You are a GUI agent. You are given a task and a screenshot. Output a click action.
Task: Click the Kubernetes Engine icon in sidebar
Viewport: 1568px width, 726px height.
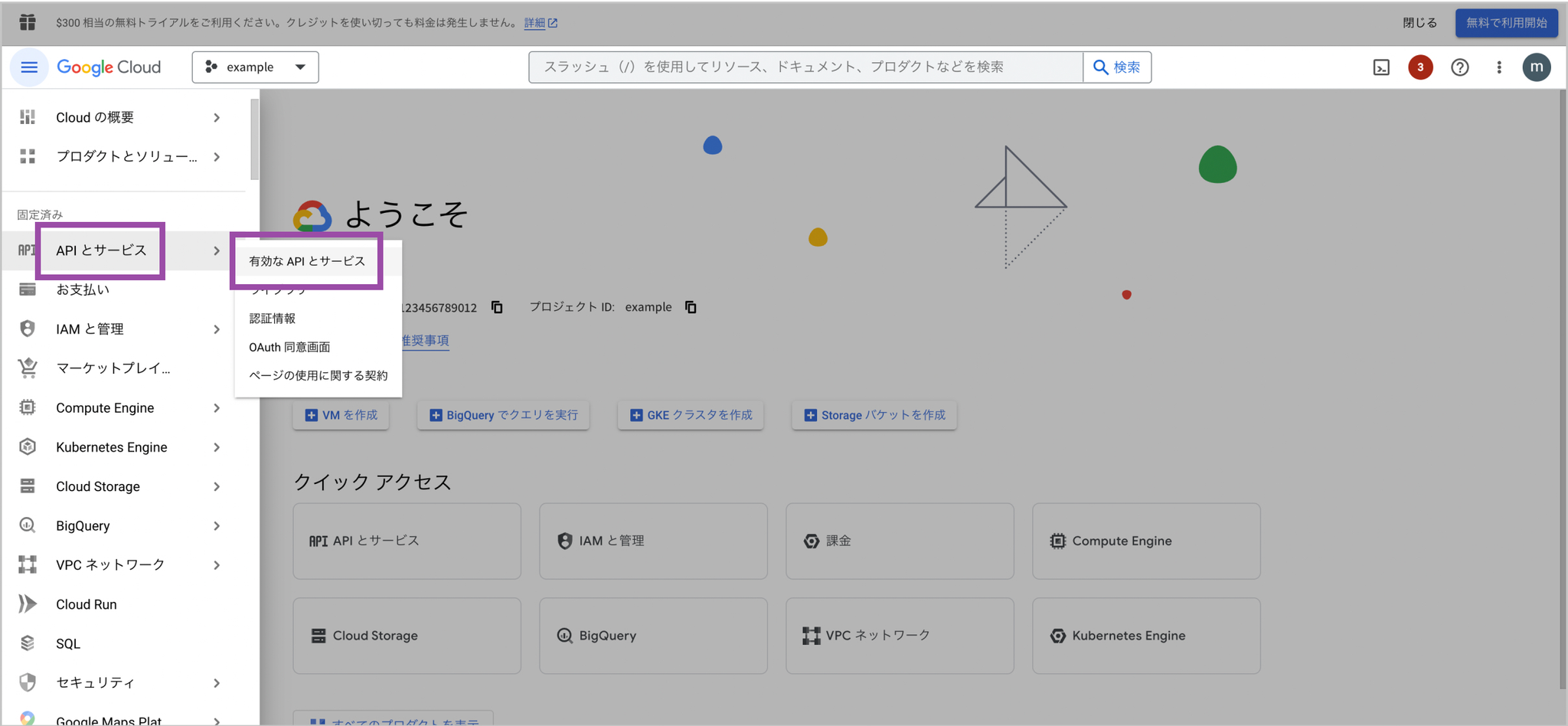point(28,446)
